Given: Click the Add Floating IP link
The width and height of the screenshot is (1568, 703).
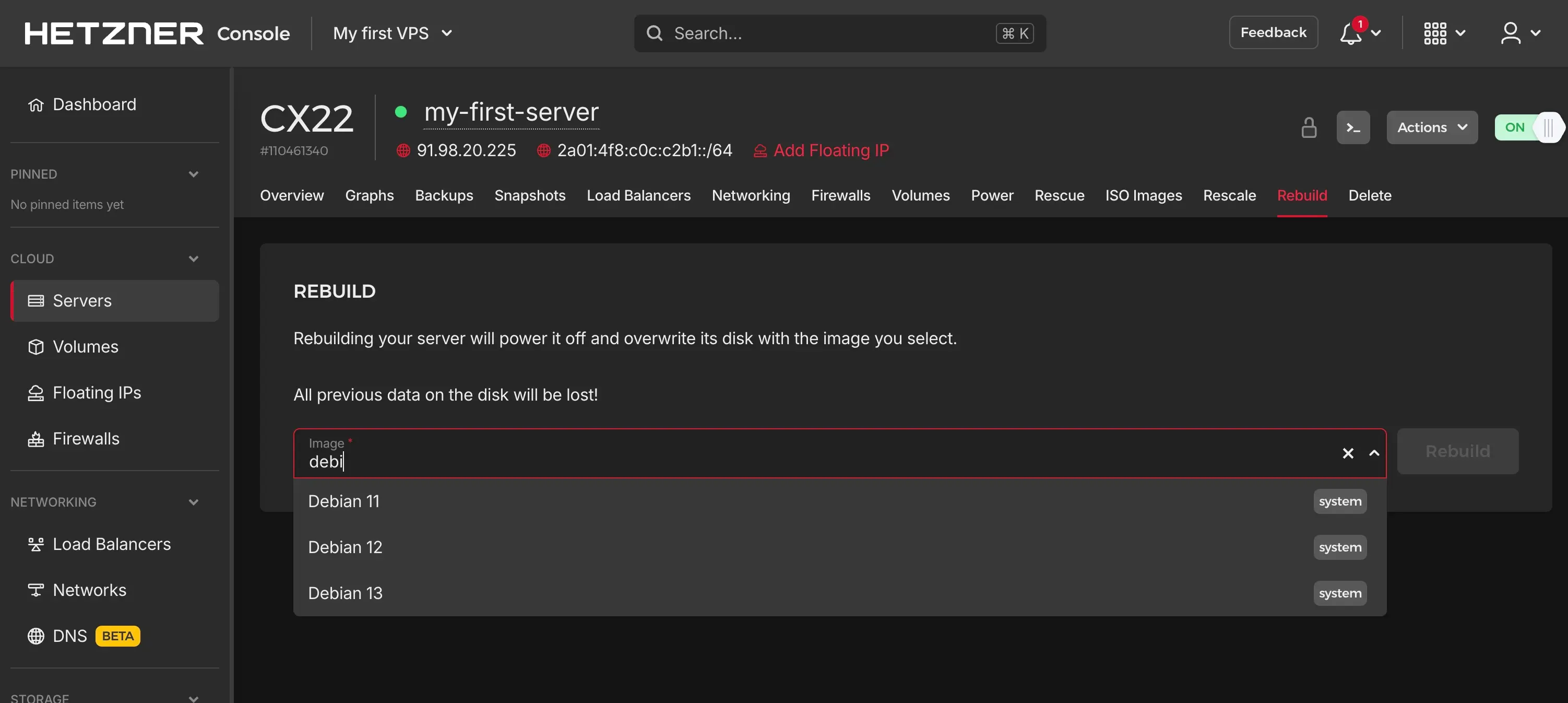Looking at the screenshot, I should coord(830,150).
